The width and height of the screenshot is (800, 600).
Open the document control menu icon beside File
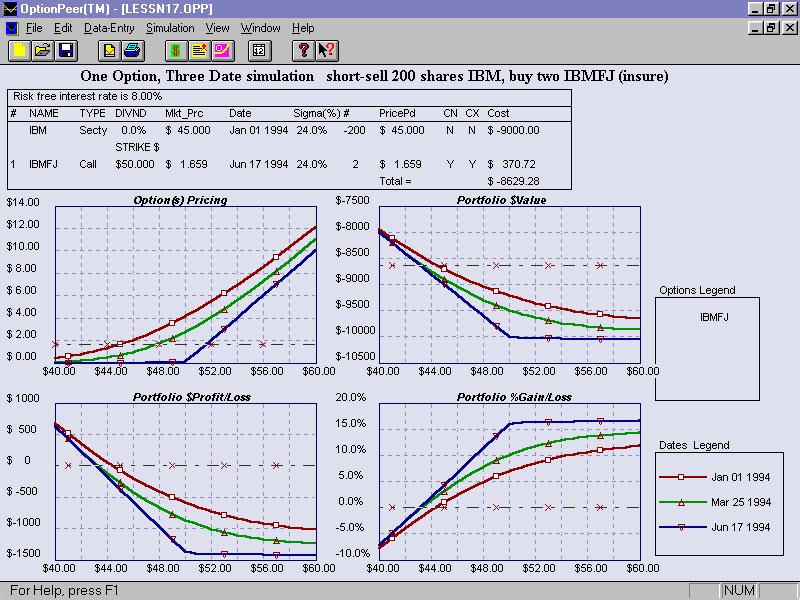click(x=11, y=28)
